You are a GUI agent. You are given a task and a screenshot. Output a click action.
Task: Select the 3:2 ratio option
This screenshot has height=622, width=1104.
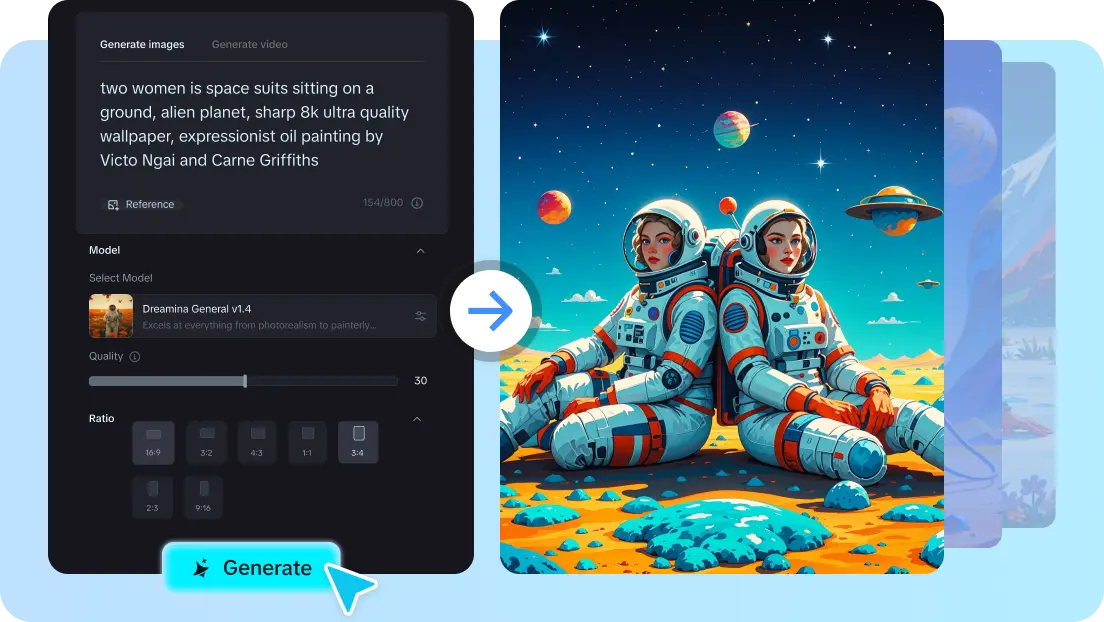[x=206, y=442]
